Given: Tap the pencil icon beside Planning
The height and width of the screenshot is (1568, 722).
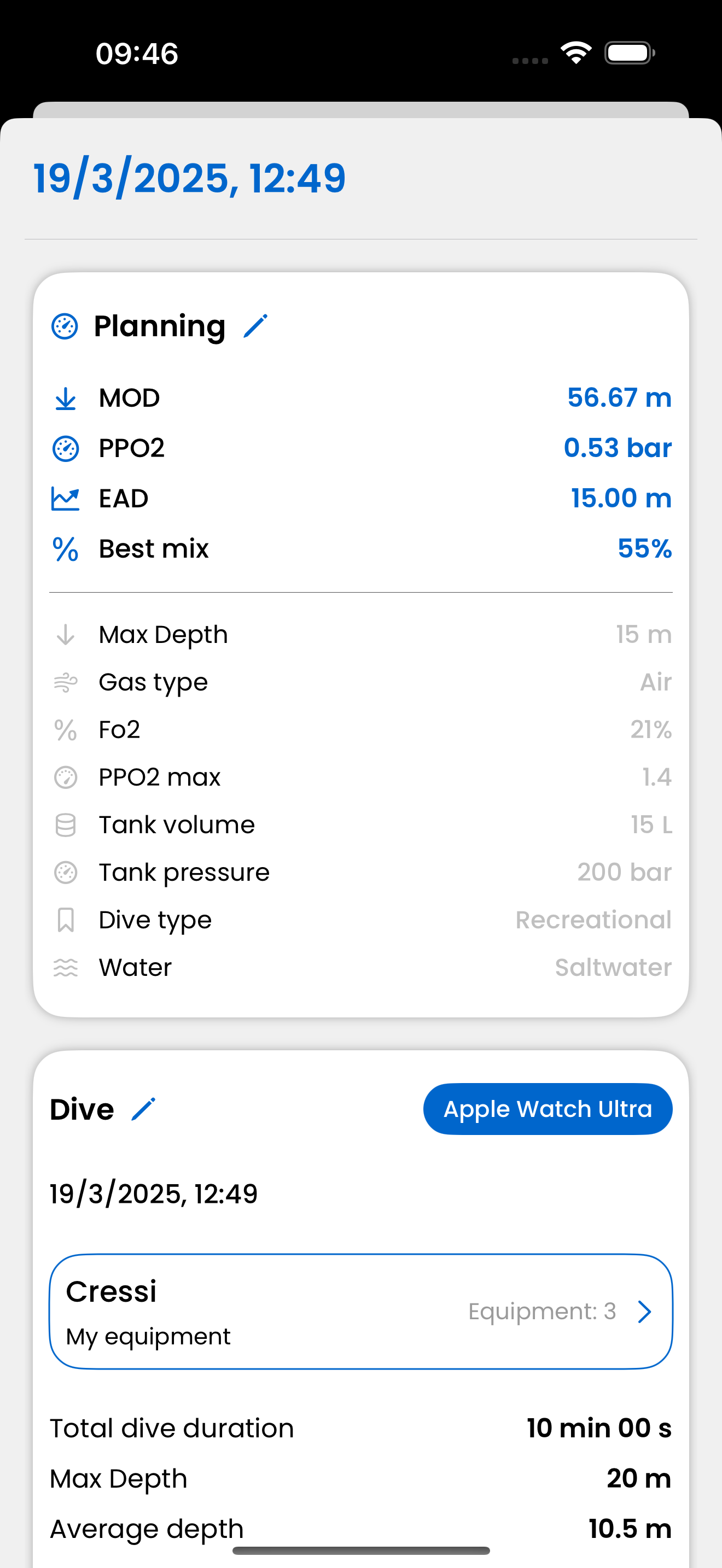Looking at the screenshot, I should (255, 326).
